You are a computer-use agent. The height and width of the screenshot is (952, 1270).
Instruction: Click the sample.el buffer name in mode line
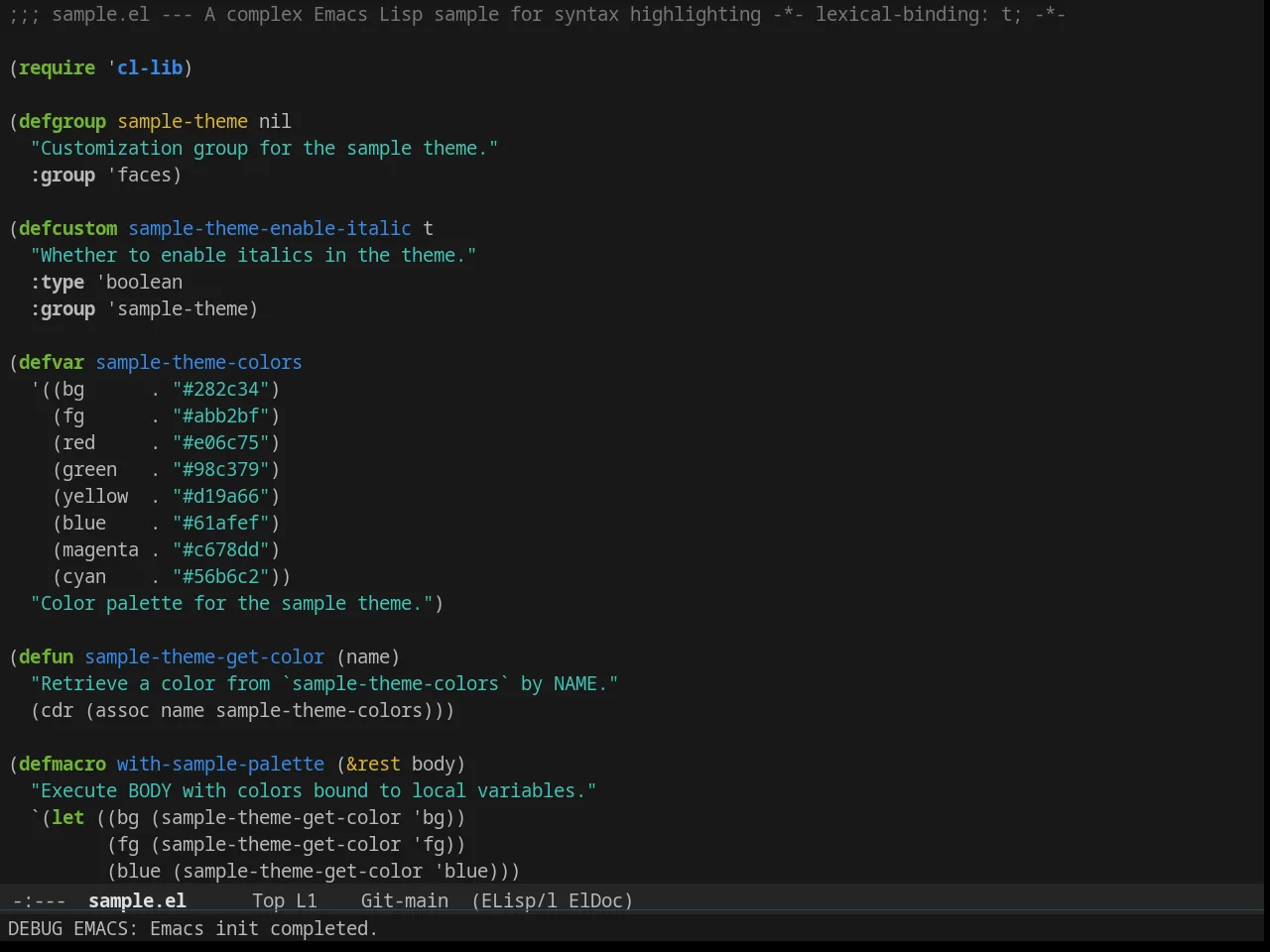[x=137, y=900]
